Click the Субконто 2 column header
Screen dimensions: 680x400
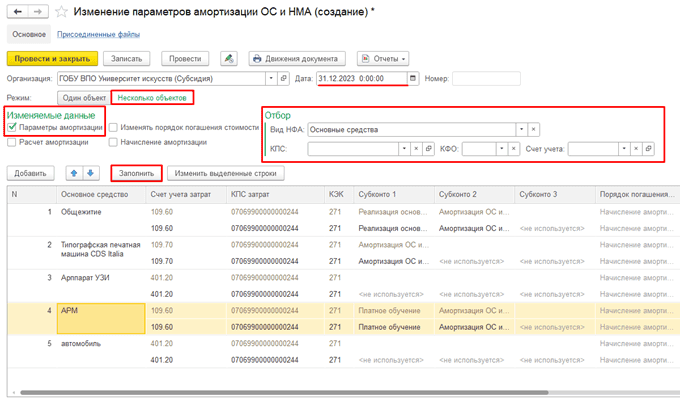(x=474, y=194)
